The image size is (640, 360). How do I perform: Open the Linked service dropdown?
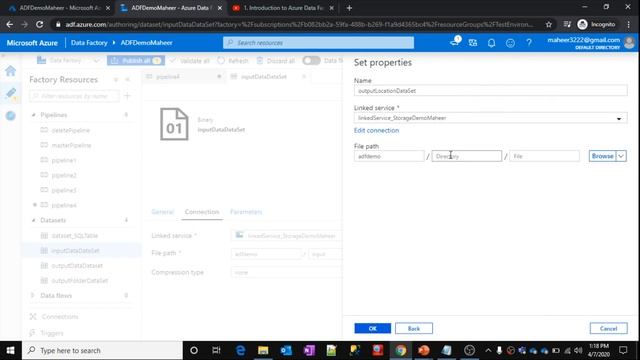tap(490, 118)
